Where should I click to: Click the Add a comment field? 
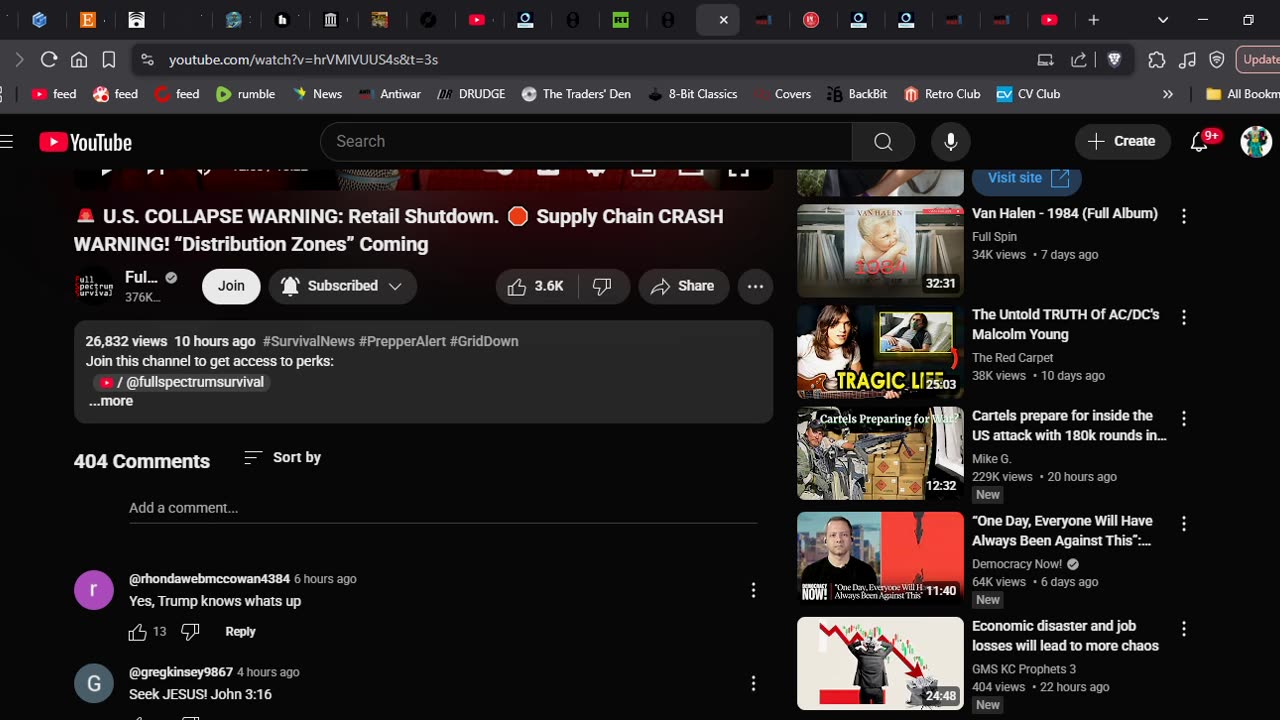(x=443, y=508)
